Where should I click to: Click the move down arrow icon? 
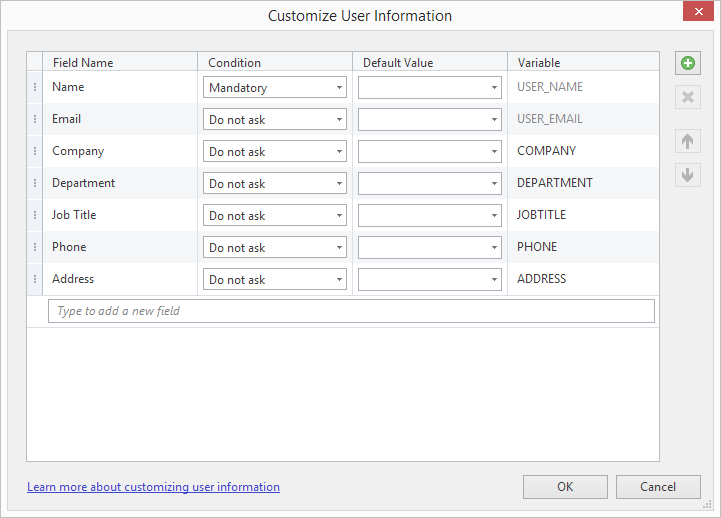point(688,175)
